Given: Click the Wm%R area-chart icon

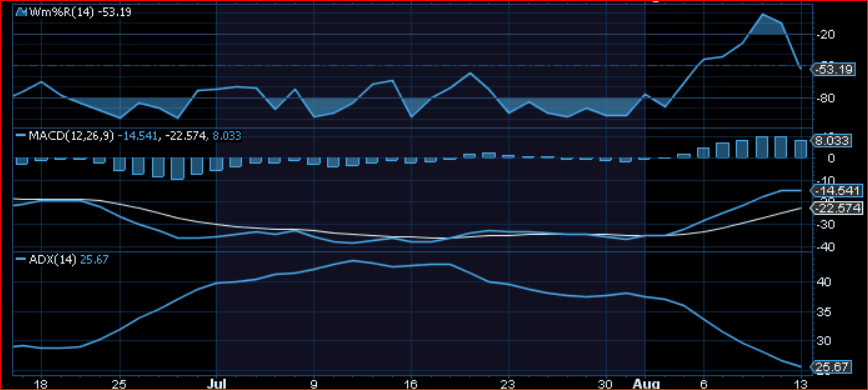Looking at the screenshot, I should (20, 12).
